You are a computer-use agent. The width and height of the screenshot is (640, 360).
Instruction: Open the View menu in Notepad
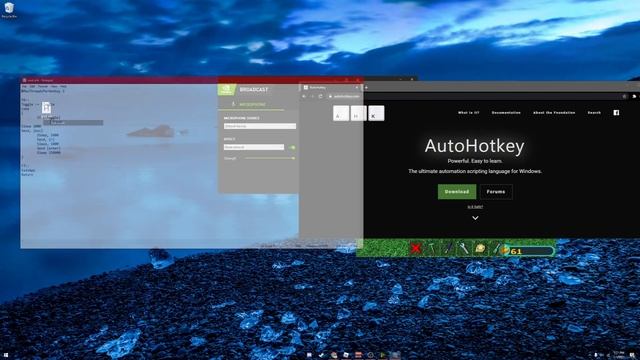point(54,87)
